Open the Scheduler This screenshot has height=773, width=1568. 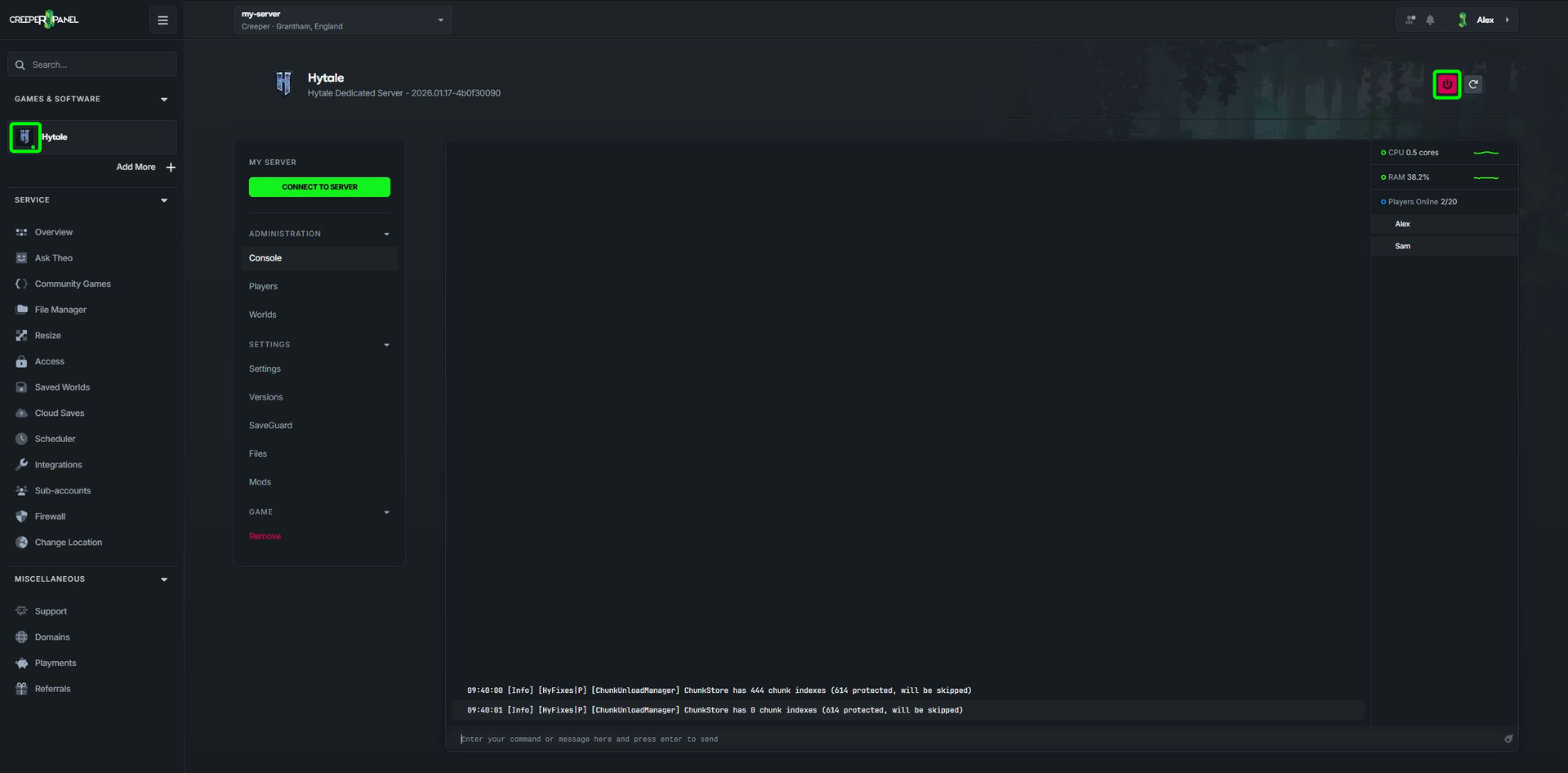coord(55,440)
